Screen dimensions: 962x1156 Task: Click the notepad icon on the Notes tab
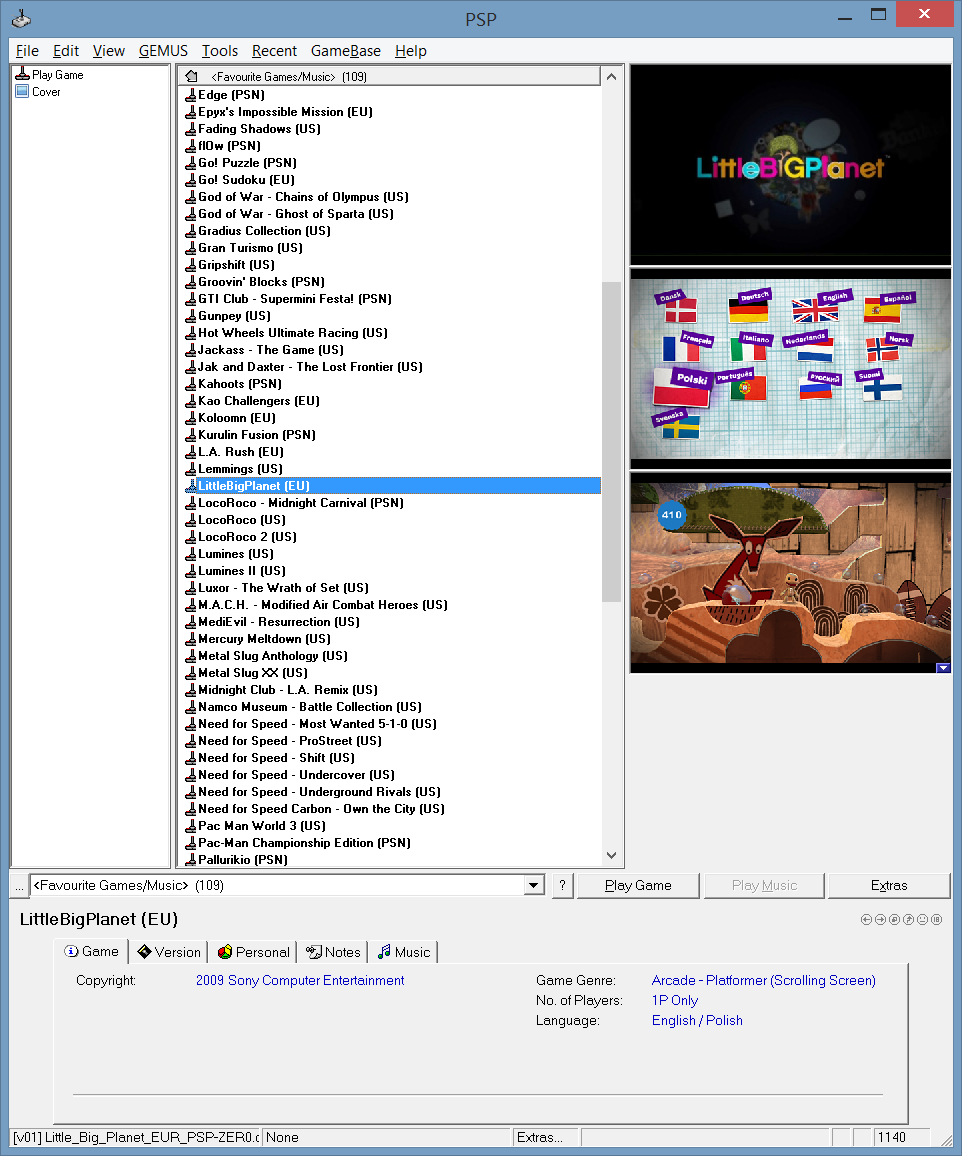(314, 952)
